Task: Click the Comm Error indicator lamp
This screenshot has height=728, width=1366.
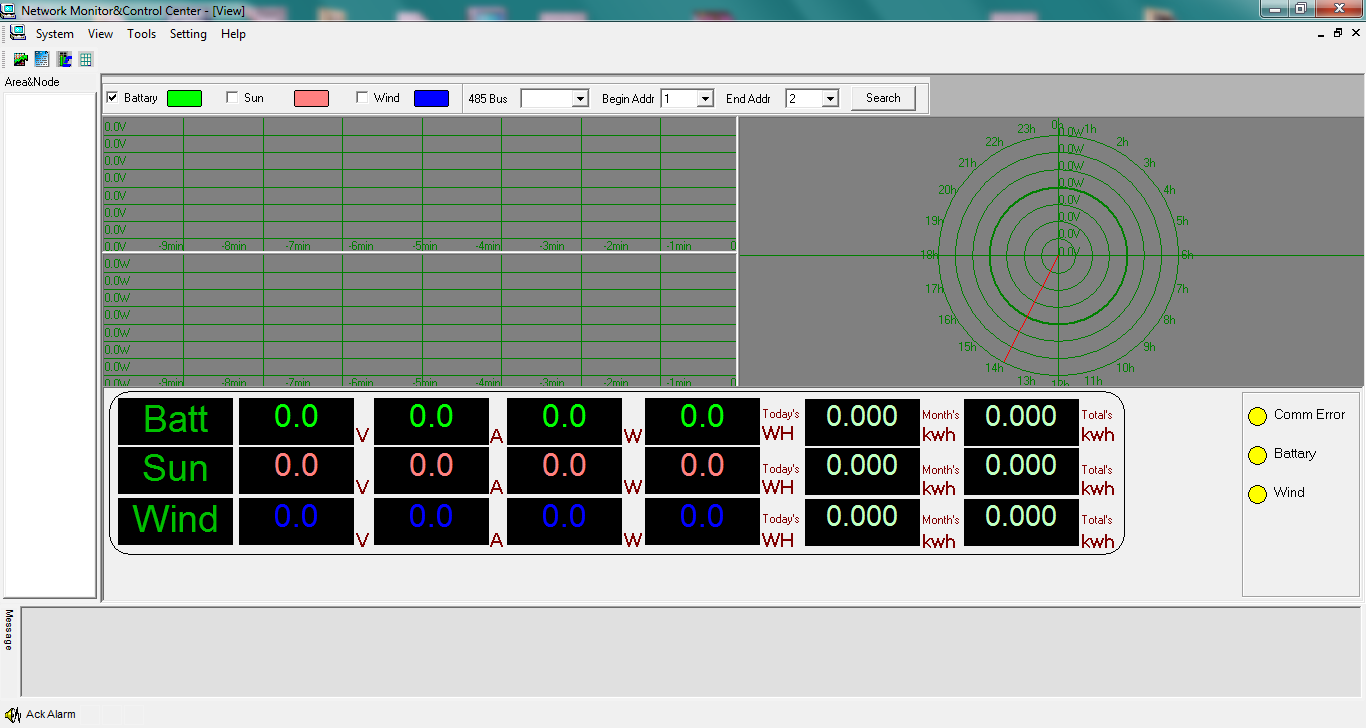Action: (x=1258, y=415)
